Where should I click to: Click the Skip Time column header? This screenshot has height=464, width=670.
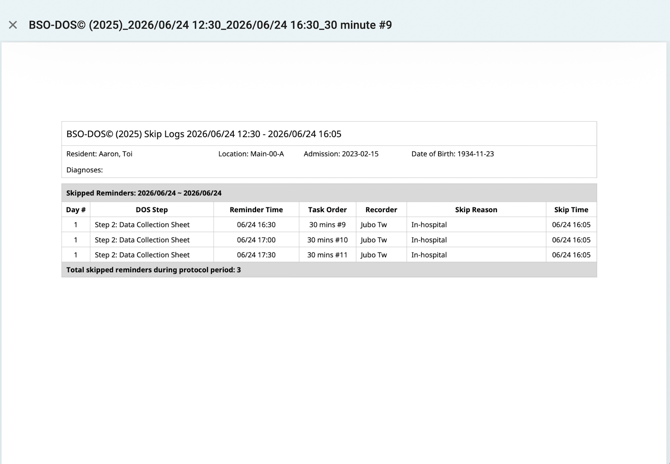(571, 210)
